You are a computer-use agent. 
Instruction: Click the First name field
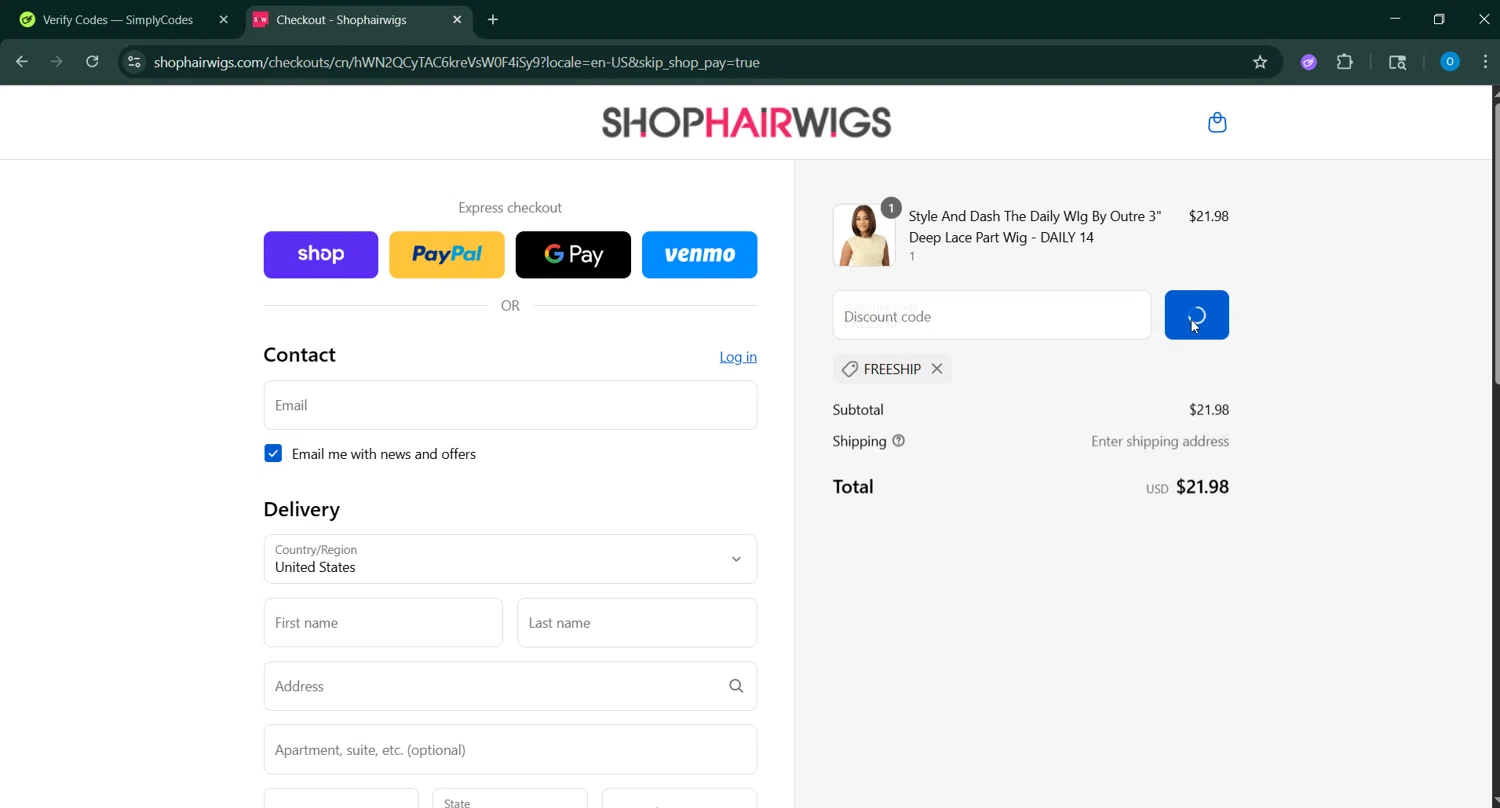pos(383,622)
